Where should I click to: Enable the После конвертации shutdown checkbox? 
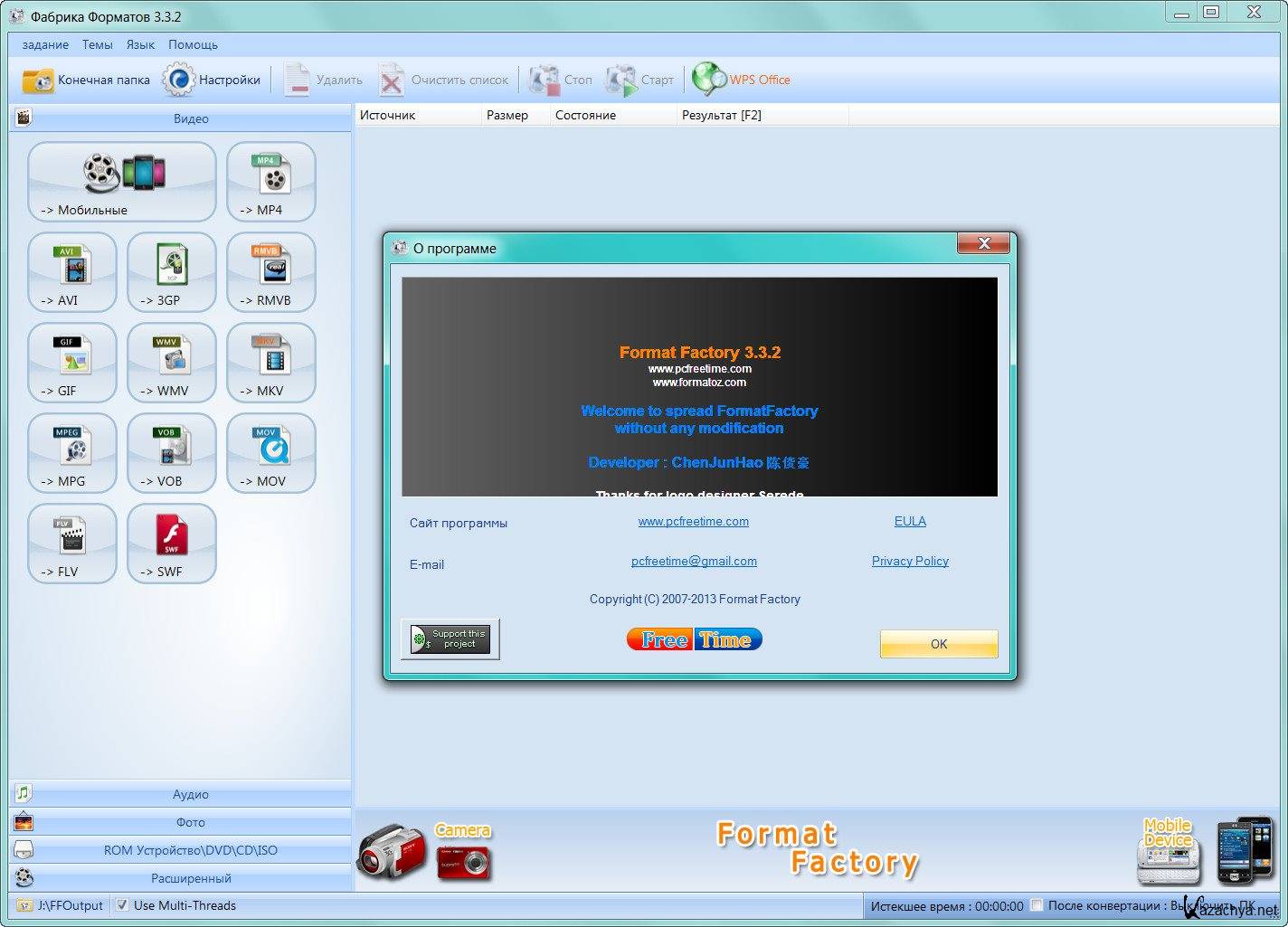(x=1037, y=905)
